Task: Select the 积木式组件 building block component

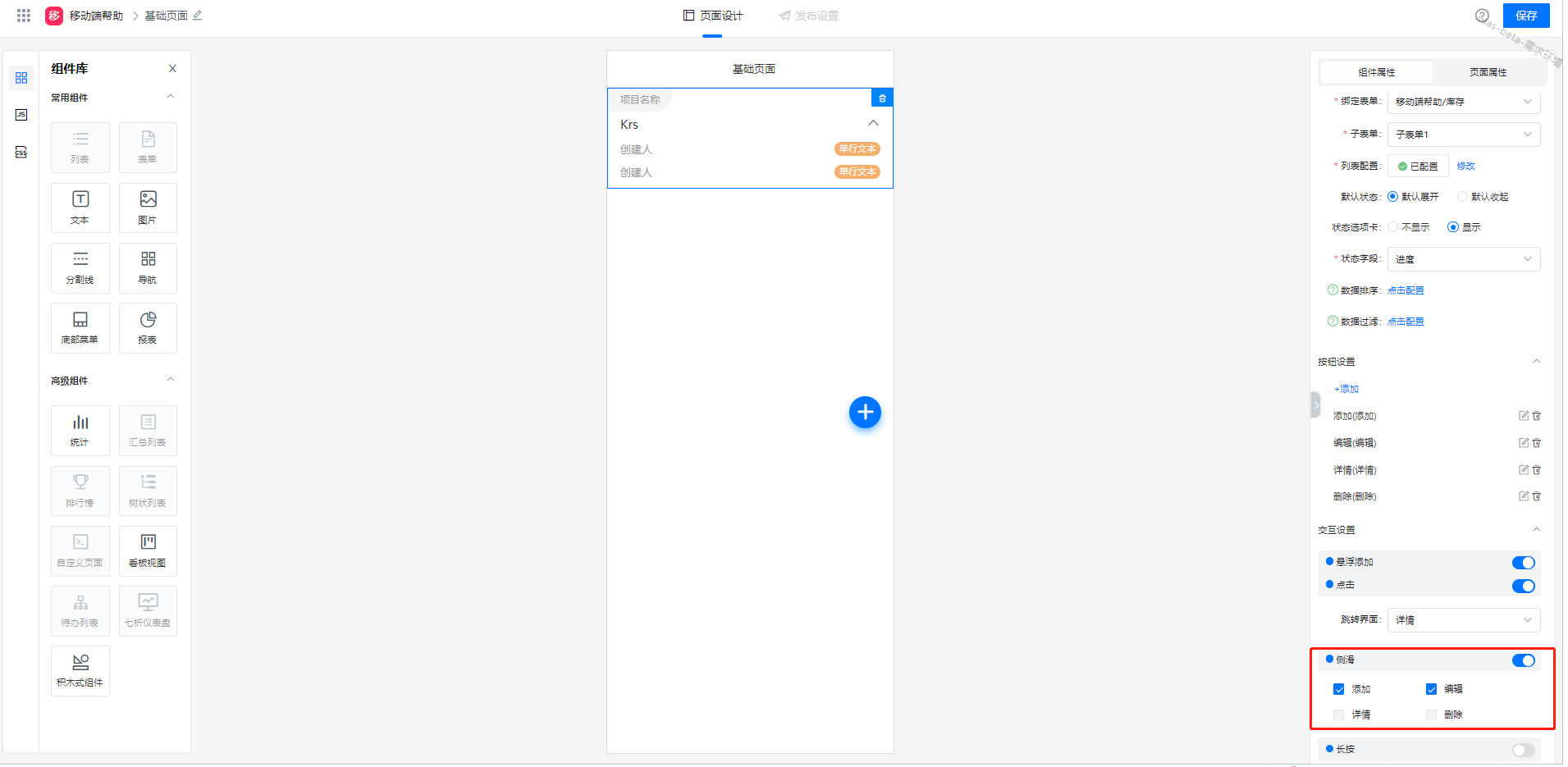Action: click(x=80, y=671)
